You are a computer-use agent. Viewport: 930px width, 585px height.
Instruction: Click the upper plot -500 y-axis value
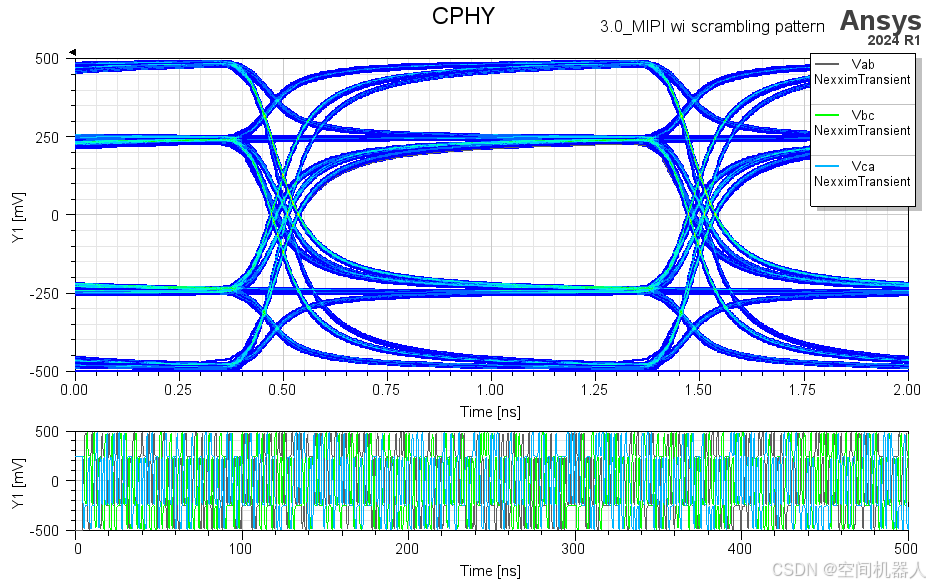coord(44,372)
